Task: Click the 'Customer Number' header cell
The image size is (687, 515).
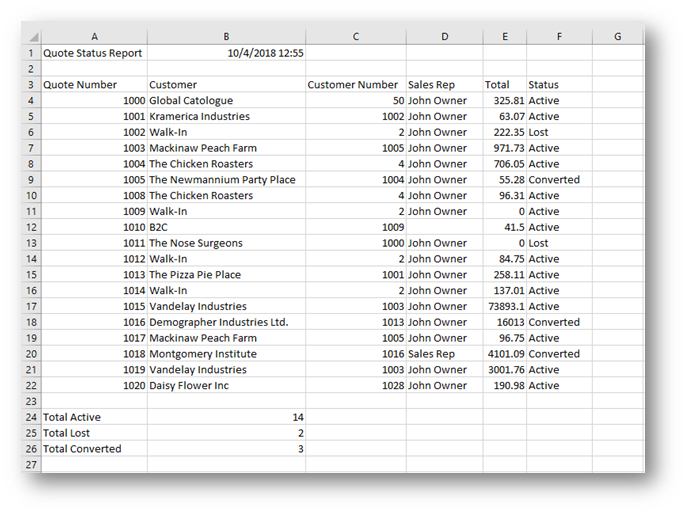Action: (356, 85)
